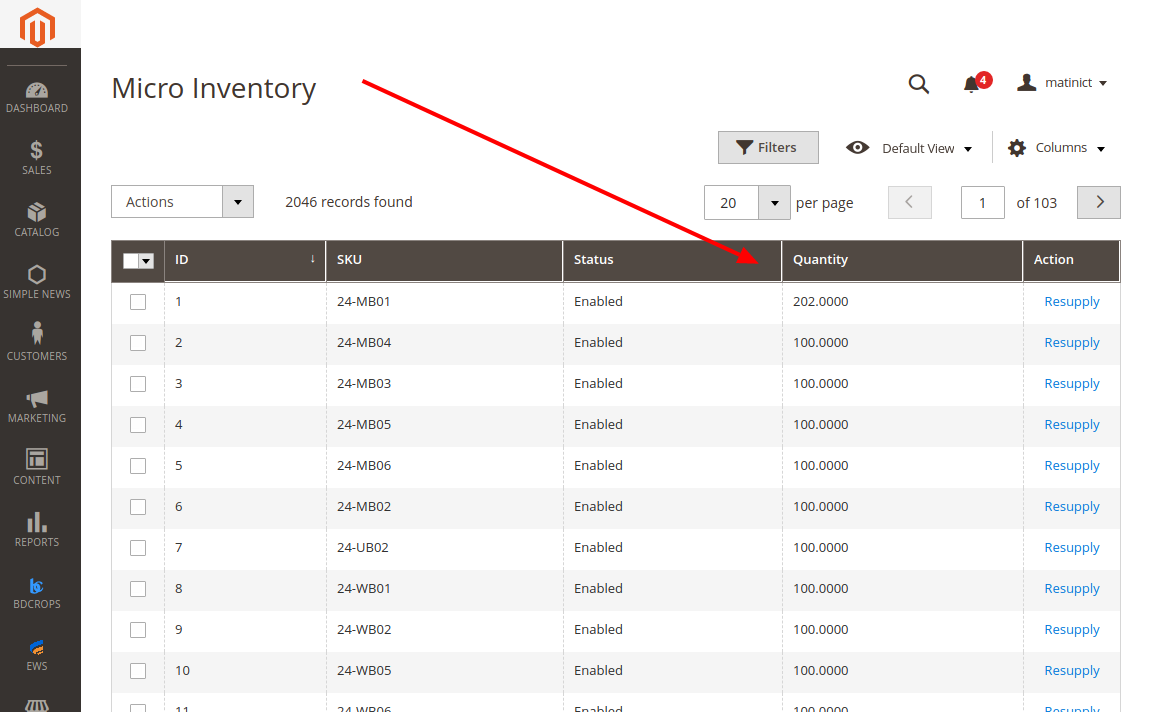Tick the checkbox for row ID 1

tap(138, 302)
